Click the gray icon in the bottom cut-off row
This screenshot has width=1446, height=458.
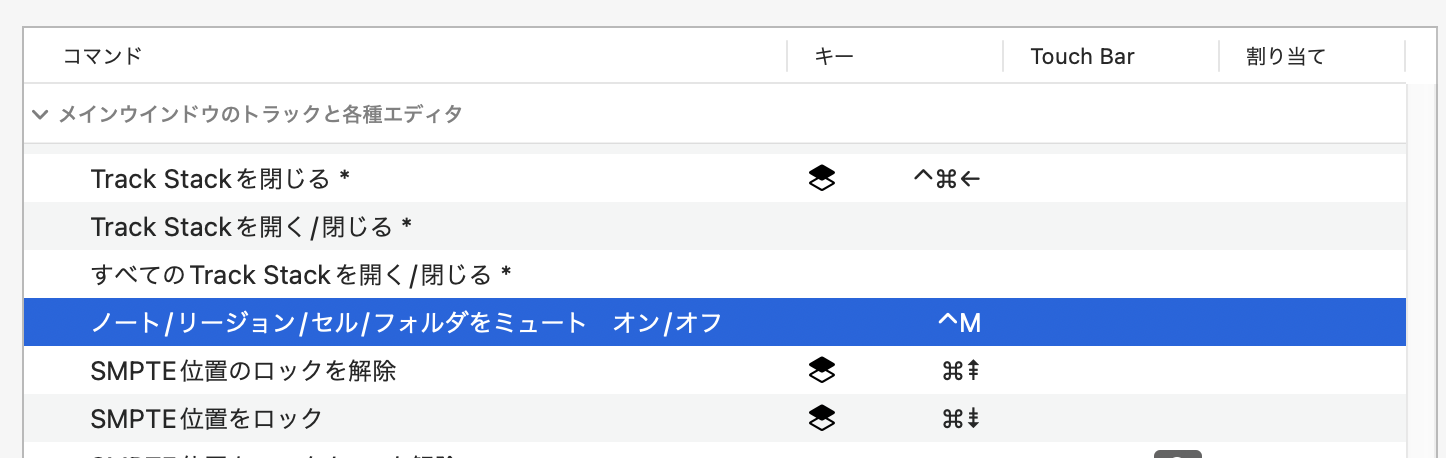(x=1177, y=453)
